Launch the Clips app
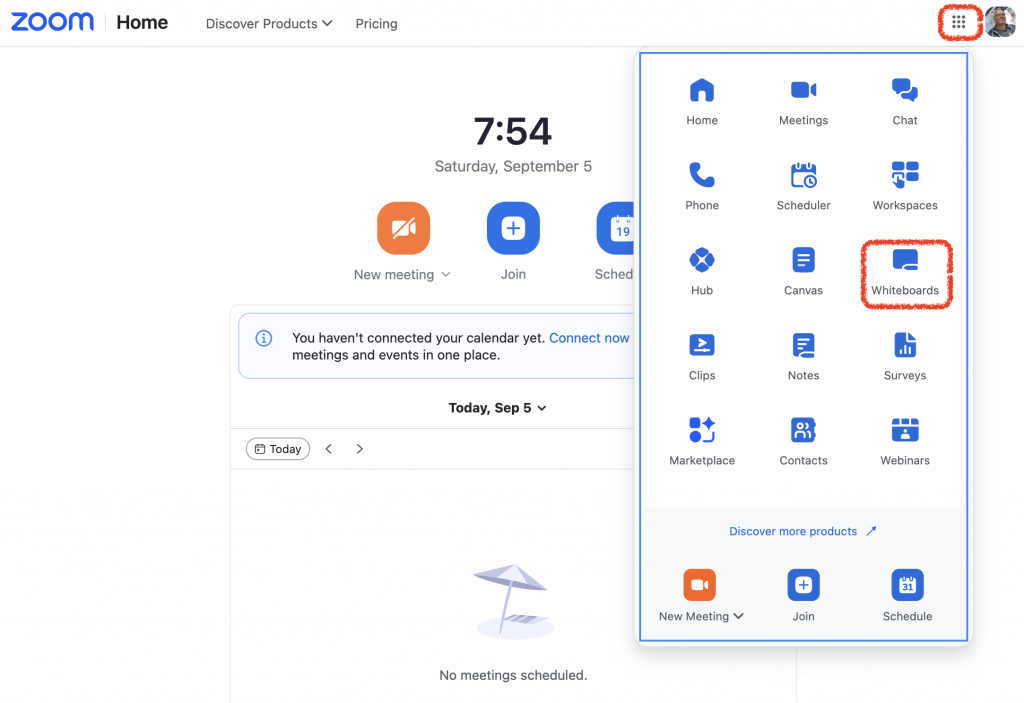1024x703 pixels. pos(702,356)
